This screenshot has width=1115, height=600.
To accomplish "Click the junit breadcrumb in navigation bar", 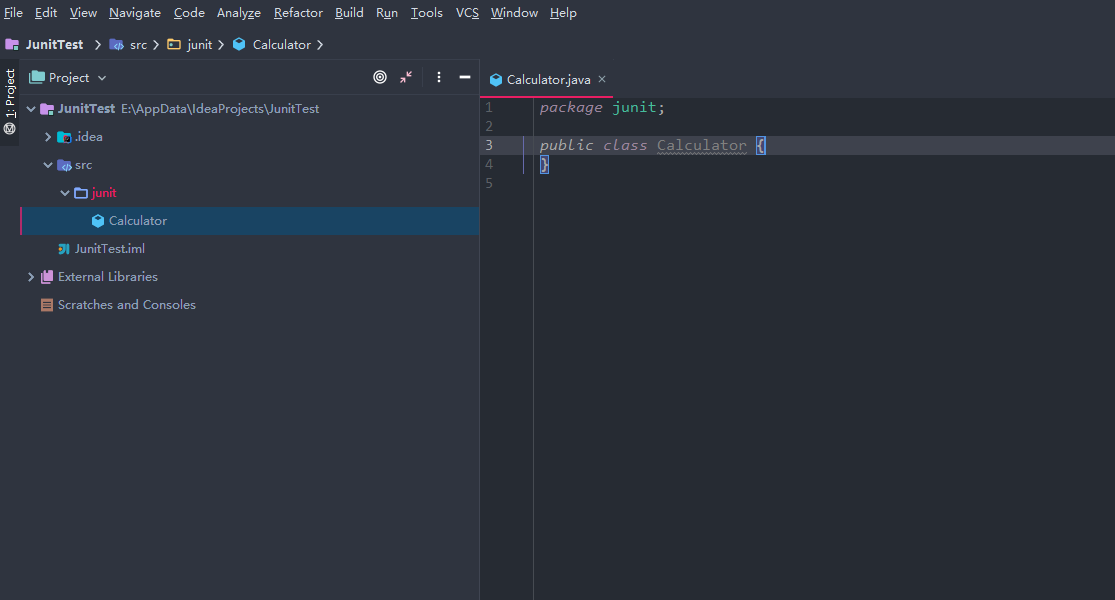I will point(199,45).
